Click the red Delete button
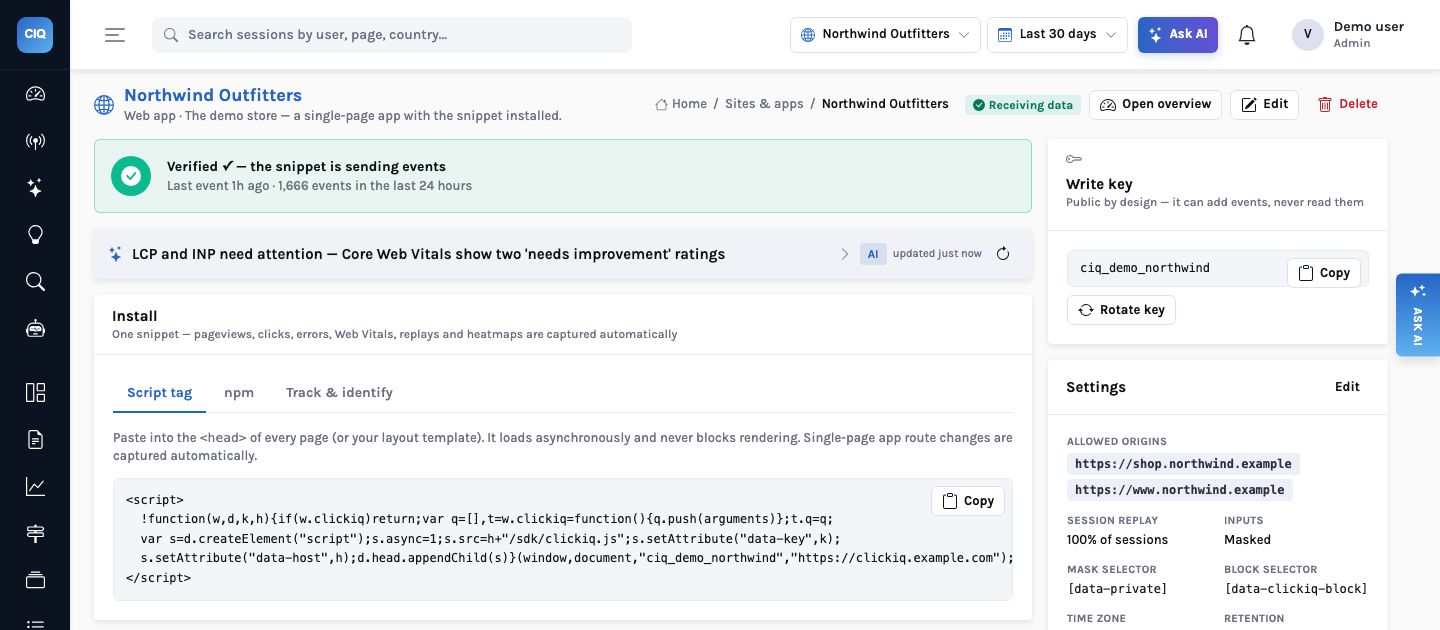Image resolution: width=1440 pixels, height=630 pixels. click(1347, 104)
